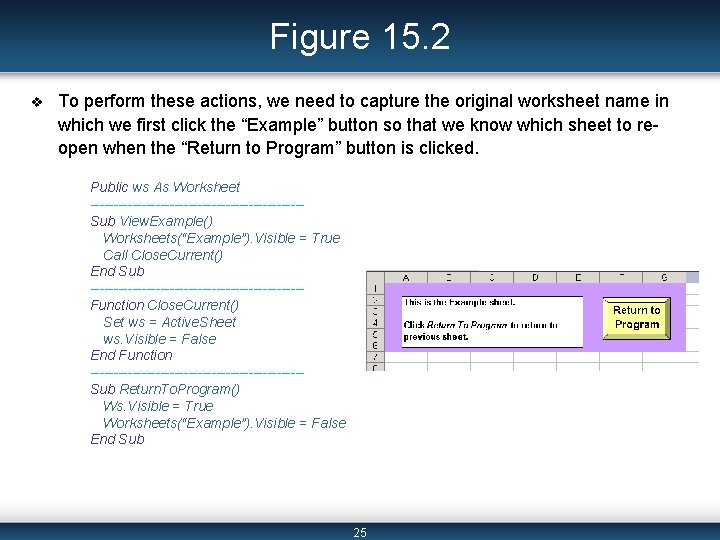The image size is (720, 540).
Task: Select column A header in the spreadsheet
Action: [406, 277]
